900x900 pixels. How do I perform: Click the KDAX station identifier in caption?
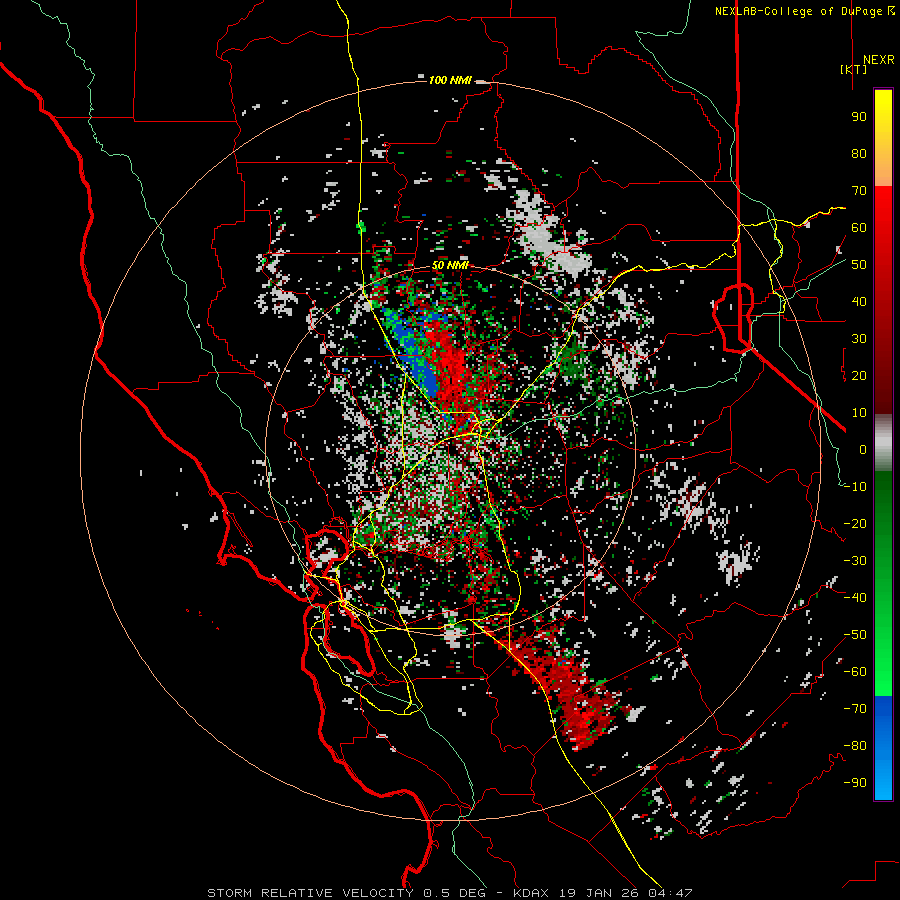click(x=531, y=893)
